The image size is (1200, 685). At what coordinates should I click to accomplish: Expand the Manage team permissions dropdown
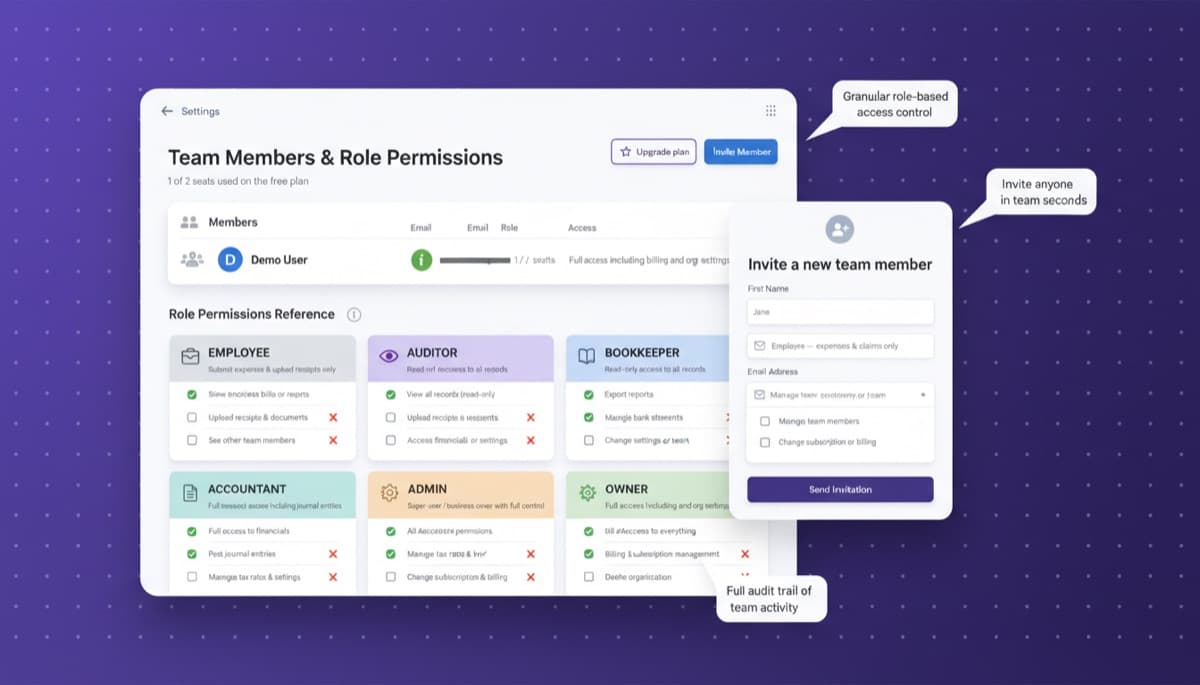tap(839, 394)
